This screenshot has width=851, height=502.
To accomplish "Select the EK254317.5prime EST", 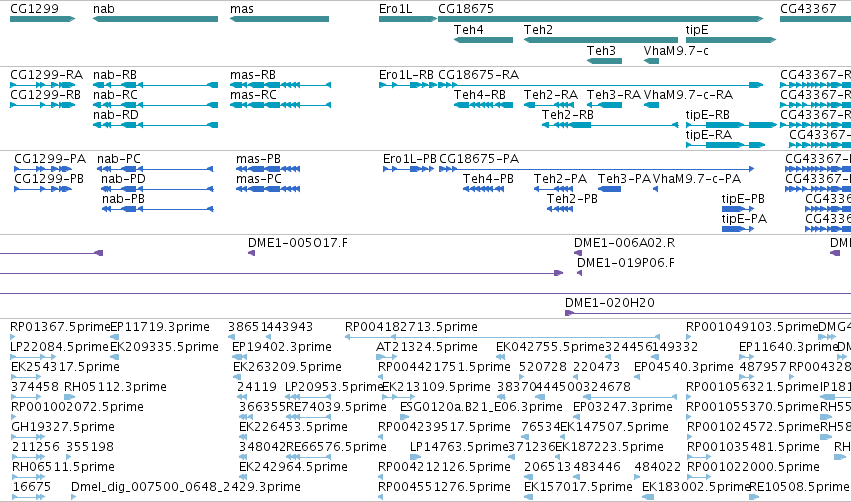I will click(x=26, y=377).
